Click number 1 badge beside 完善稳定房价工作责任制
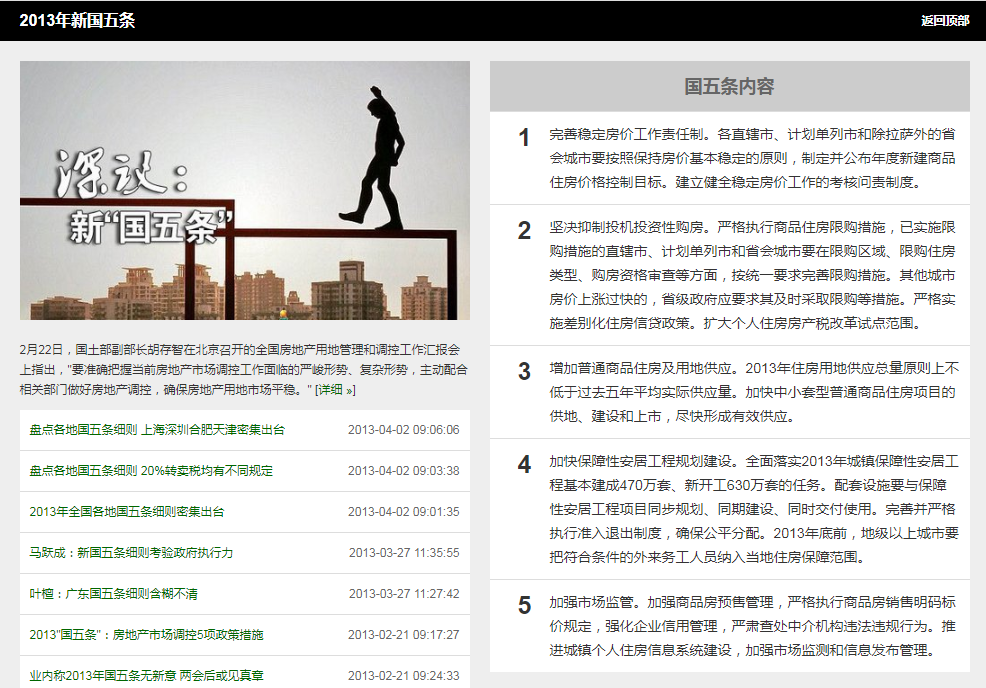Viewport: 986px width, 688px height. pyautogui.click(x=524, y=138)
